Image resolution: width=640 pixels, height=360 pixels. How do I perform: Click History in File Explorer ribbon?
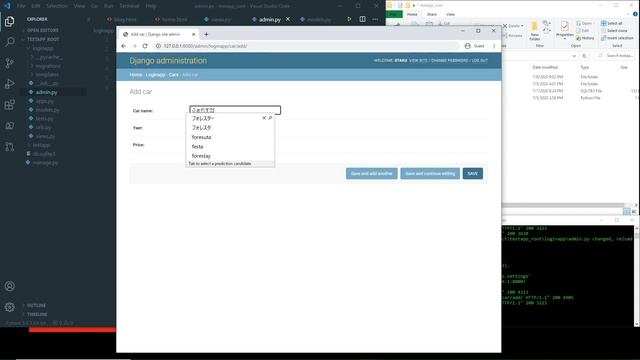[x=585, y=38]
